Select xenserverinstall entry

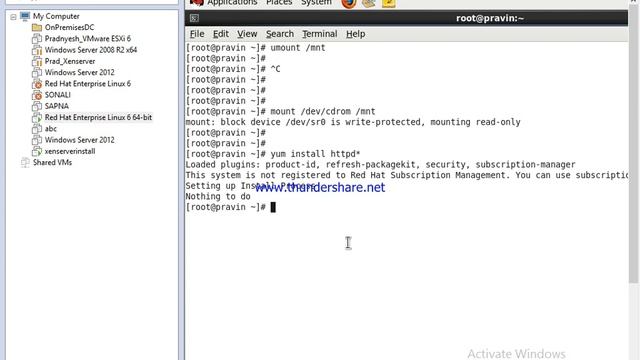pyautogui.click(x=70, y=151)
